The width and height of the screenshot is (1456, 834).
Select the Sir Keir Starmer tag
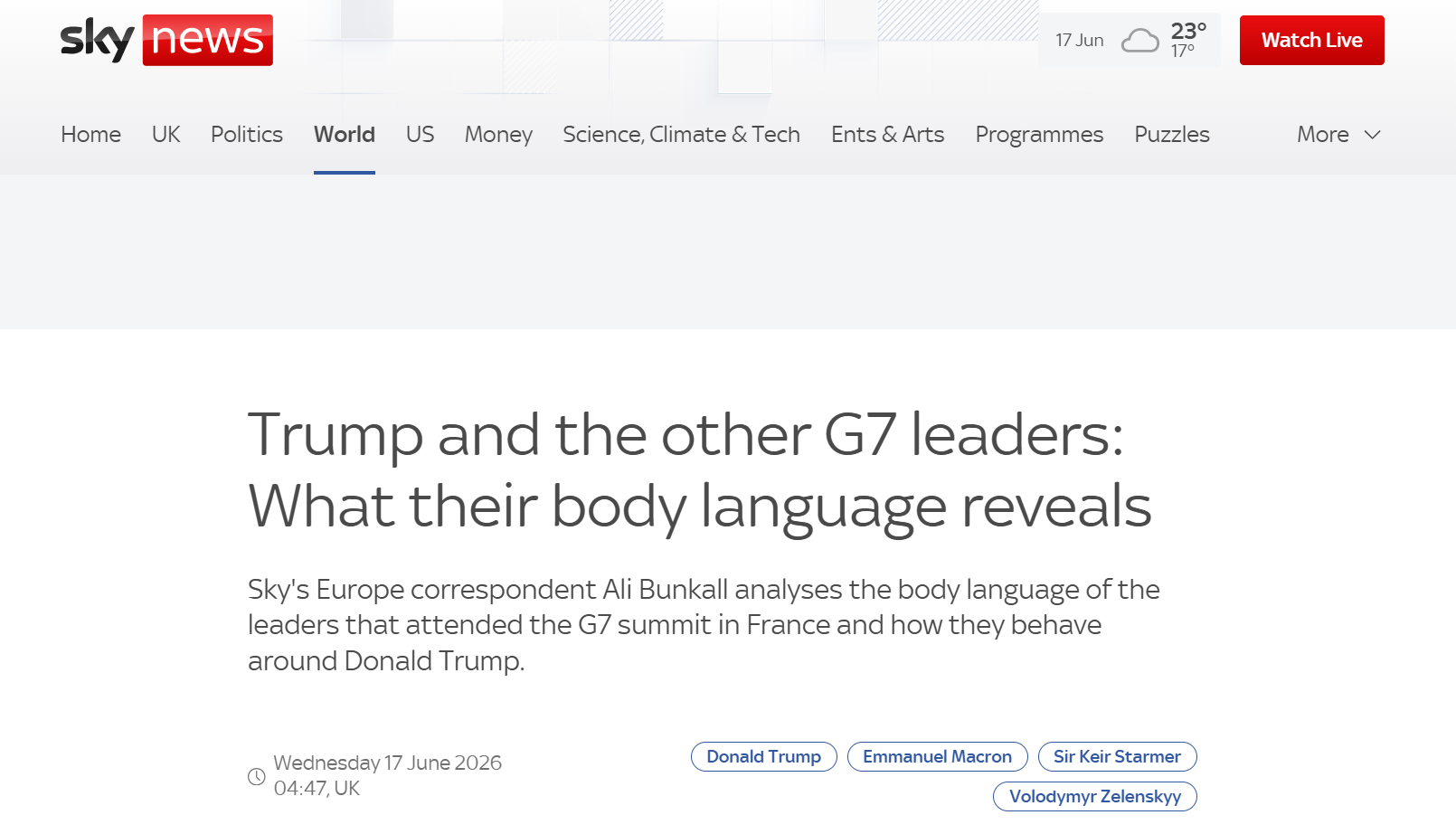[x=1118, y=757]
